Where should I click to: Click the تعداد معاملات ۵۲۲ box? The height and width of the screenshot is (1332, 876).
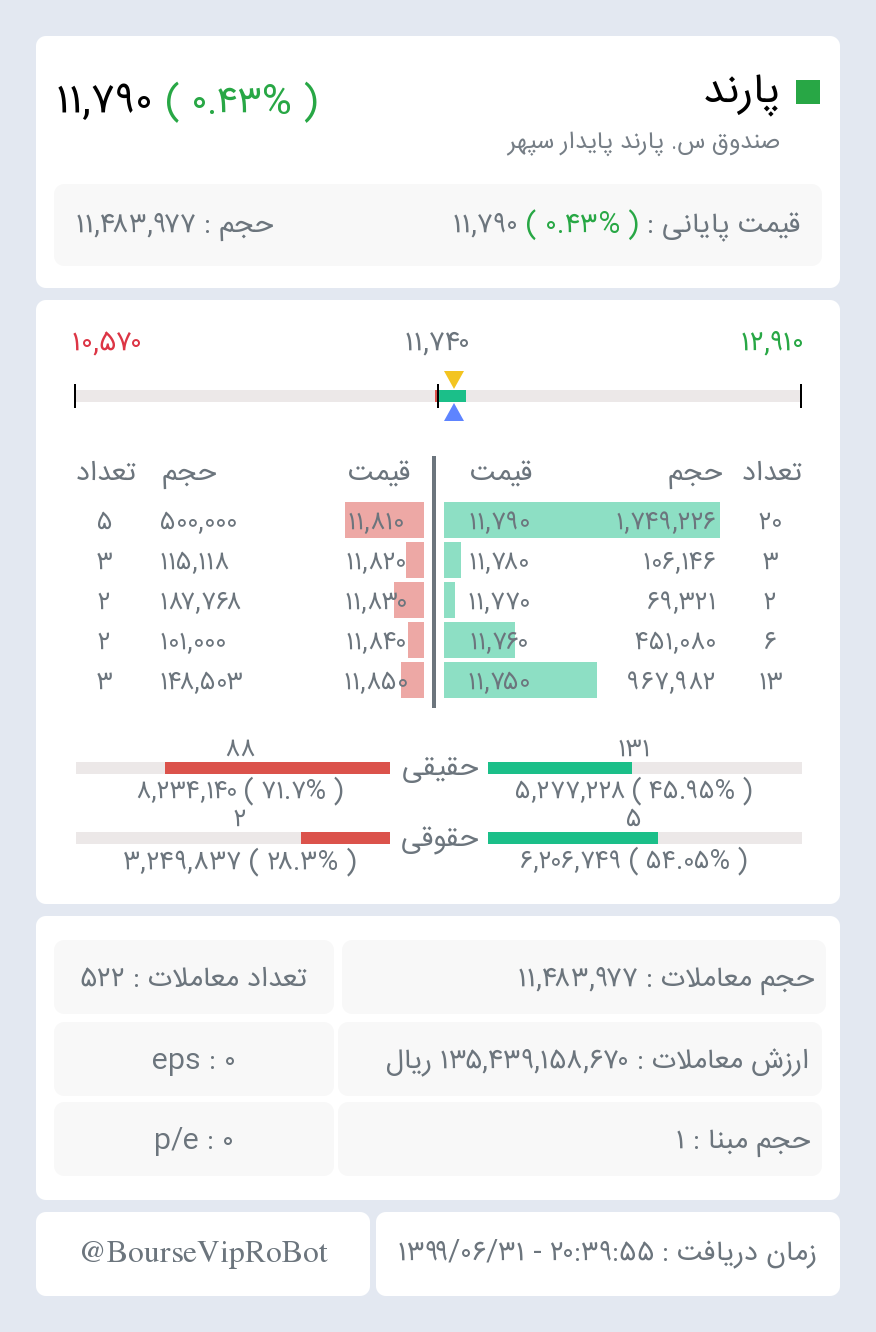pos(194,977)
